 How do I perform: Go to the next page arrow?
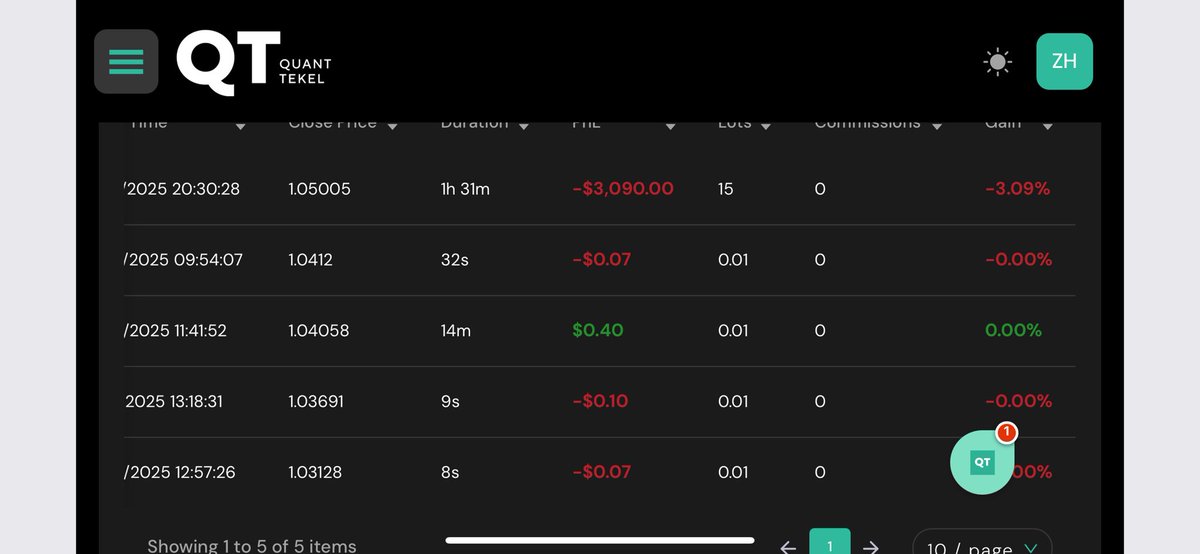coord(871,547)
